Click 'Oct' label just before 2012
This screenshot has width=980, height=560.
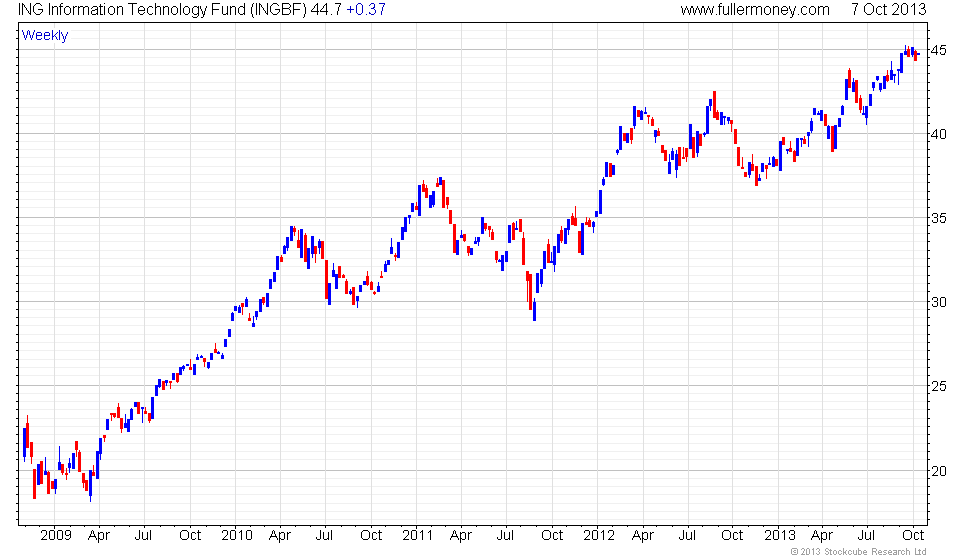pos(552,536)
